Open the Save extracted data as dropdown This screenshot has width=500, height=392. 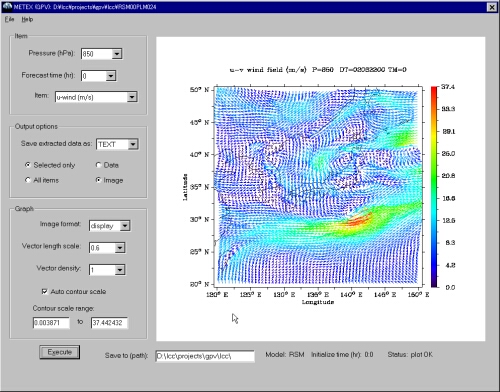tap(133, 144)
